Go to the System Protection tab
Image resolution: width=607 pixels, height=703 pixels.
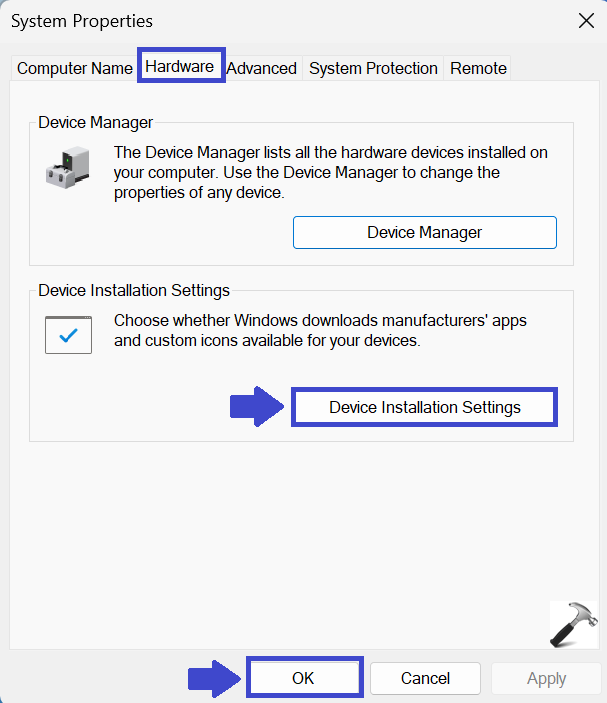[373, 68]
